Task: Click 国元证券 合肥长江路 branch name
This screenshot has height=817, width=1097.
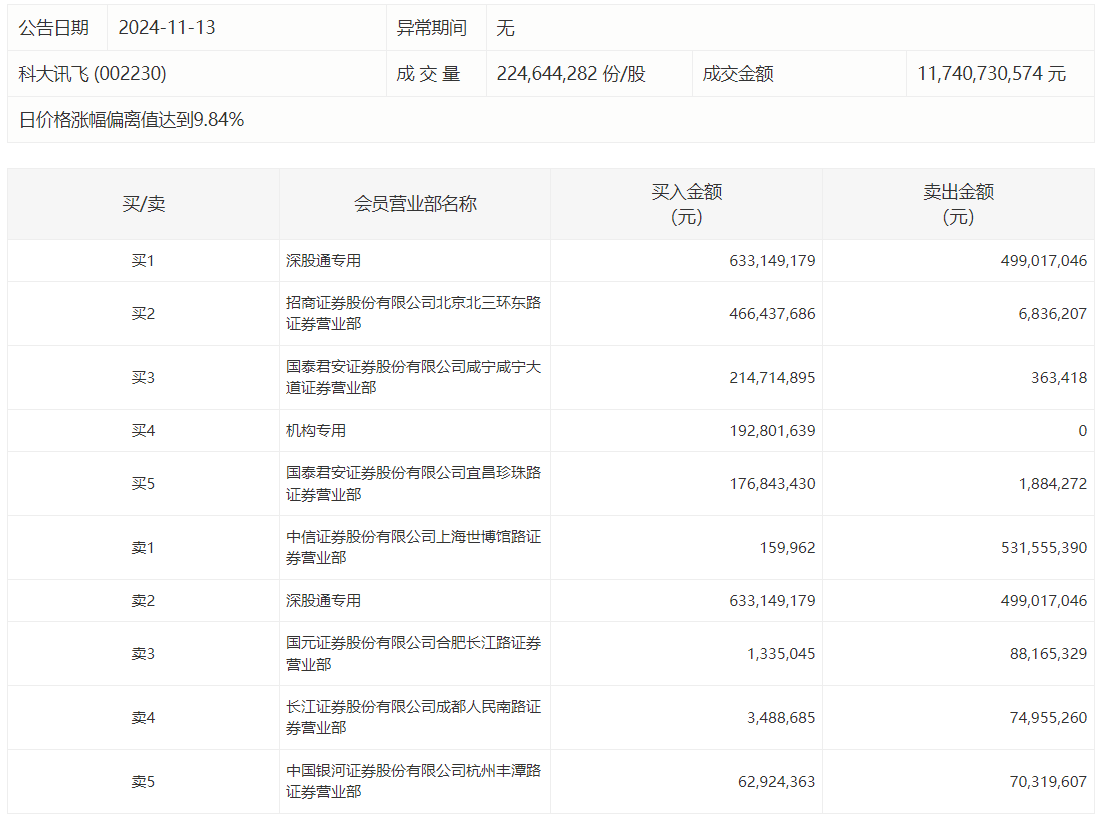Action: coord(413,654)
